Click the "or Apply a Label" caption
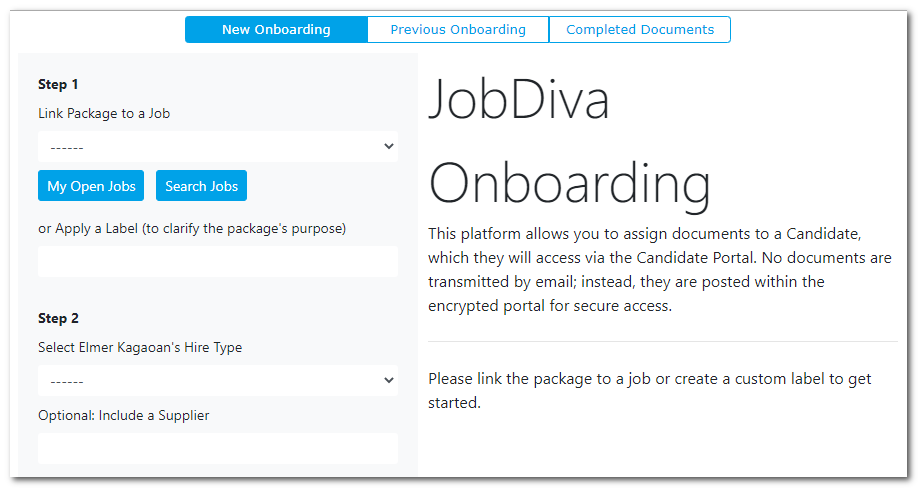Screen dimensions: 918x488 (192, 228)
